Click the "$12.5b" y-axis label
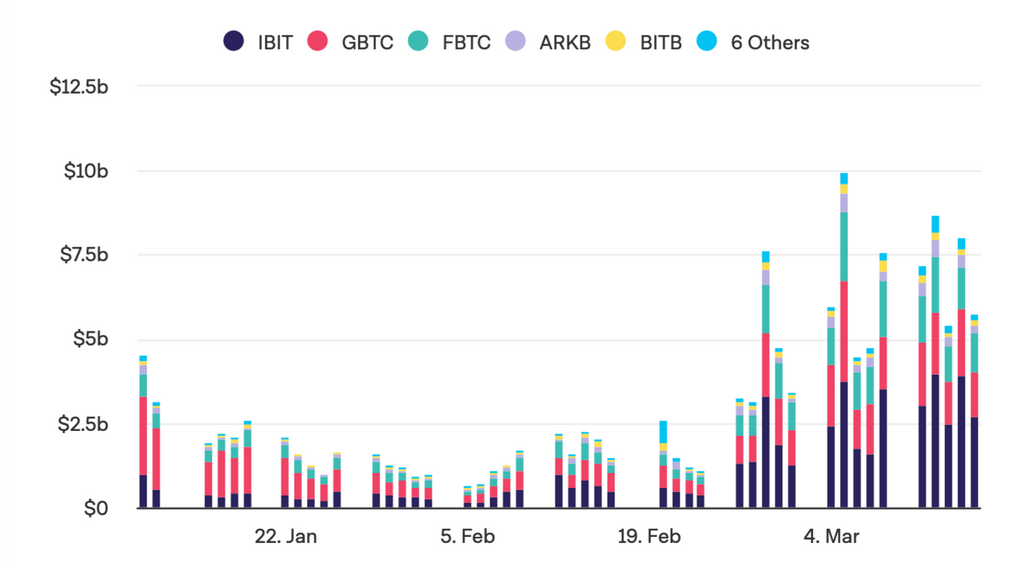Screen dimensions: 1016x562 [79, 87]
